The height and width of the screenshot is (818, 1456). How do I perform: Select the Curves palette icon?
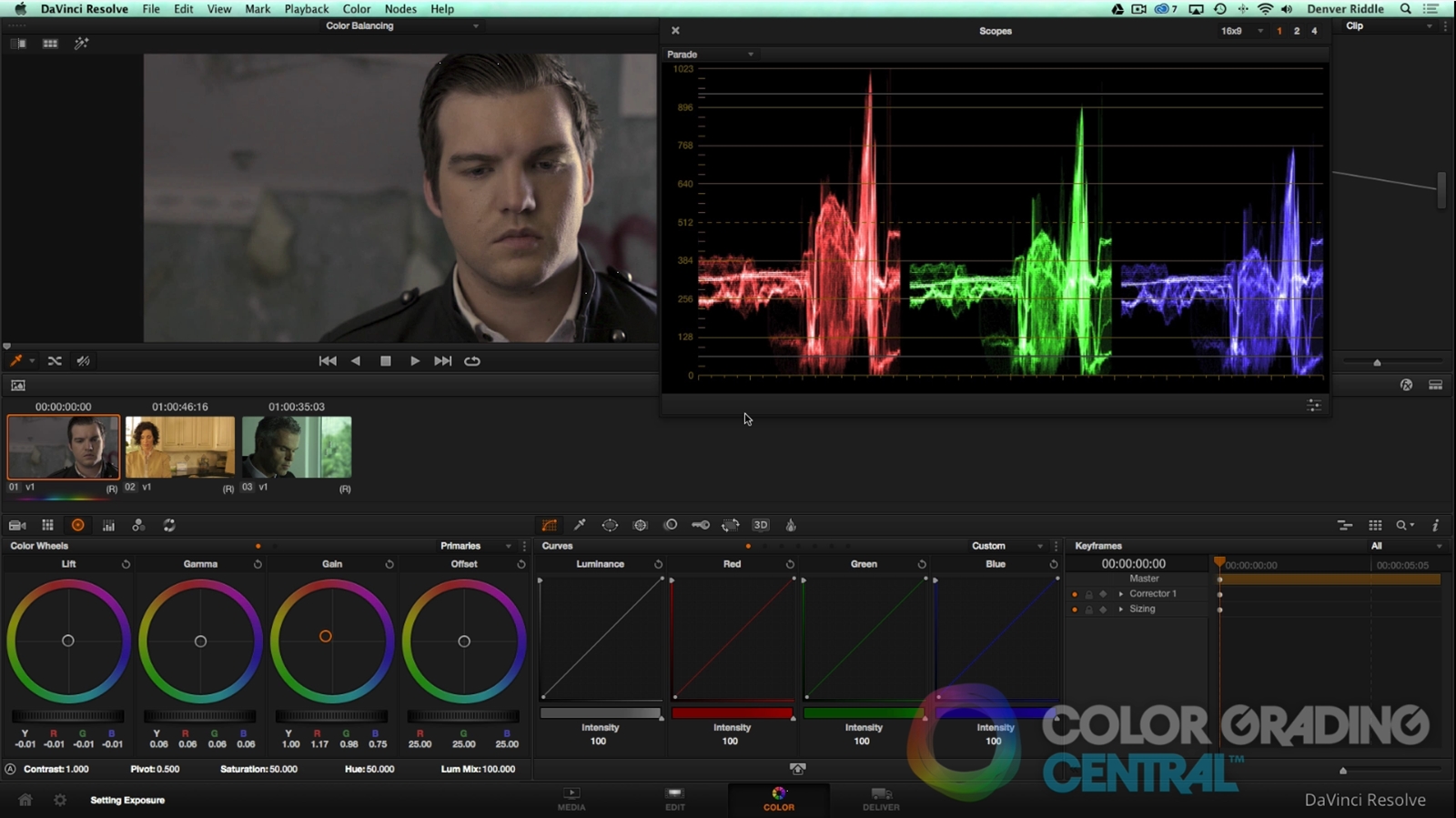pos(550,525)
